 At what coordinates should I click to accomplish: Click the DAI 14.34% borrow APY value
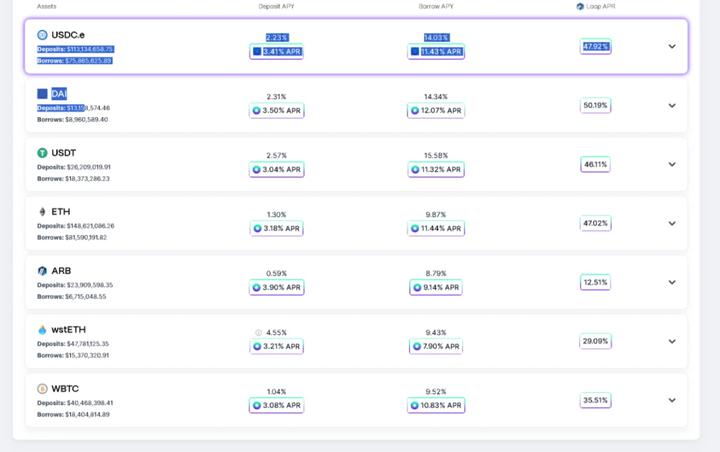436,97
